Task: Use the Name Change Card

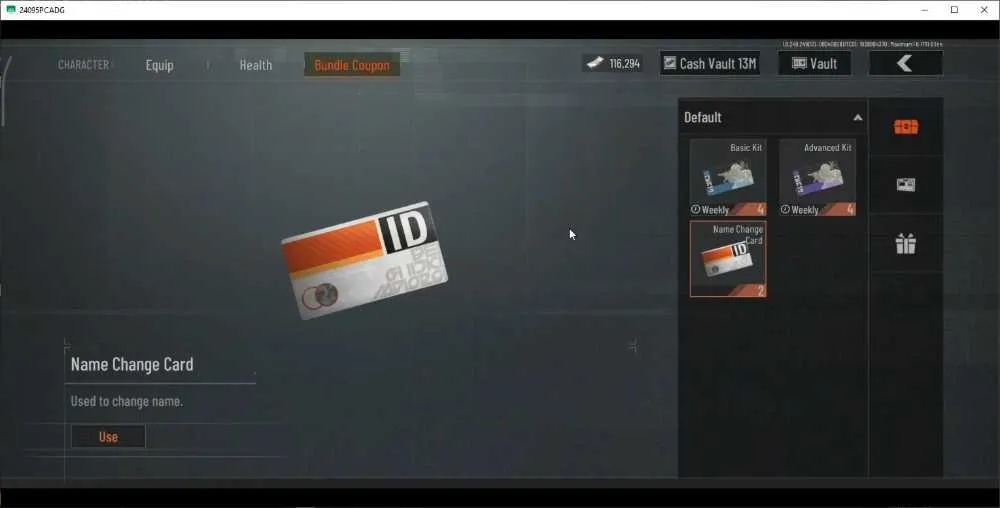Action: click(108, 437)
